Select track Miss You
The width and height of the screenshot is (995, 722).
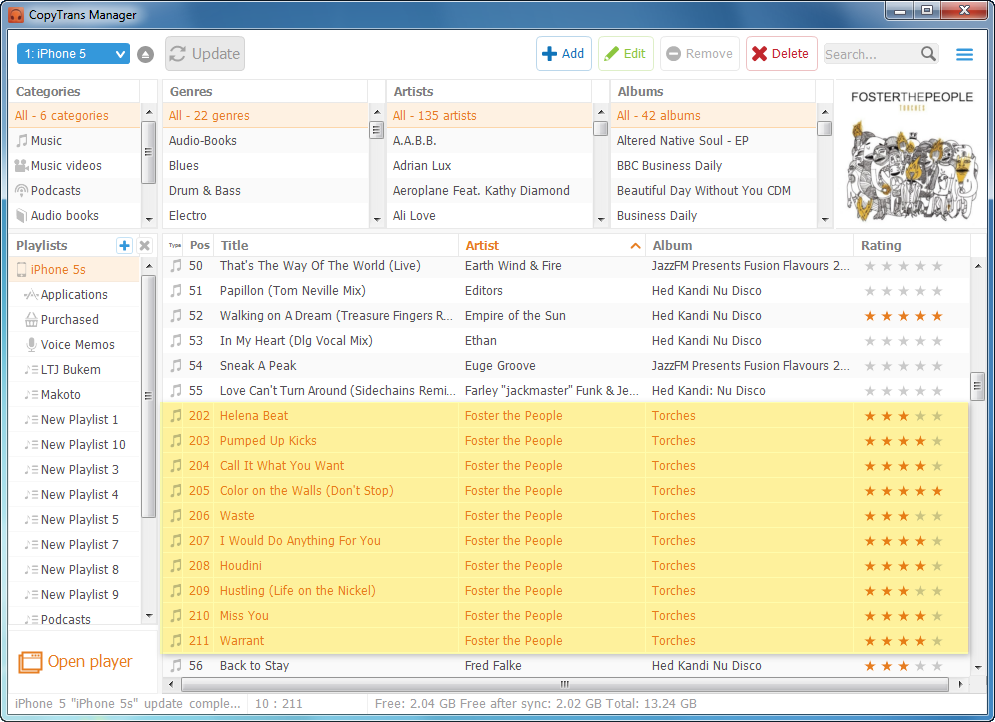(565, 616)
